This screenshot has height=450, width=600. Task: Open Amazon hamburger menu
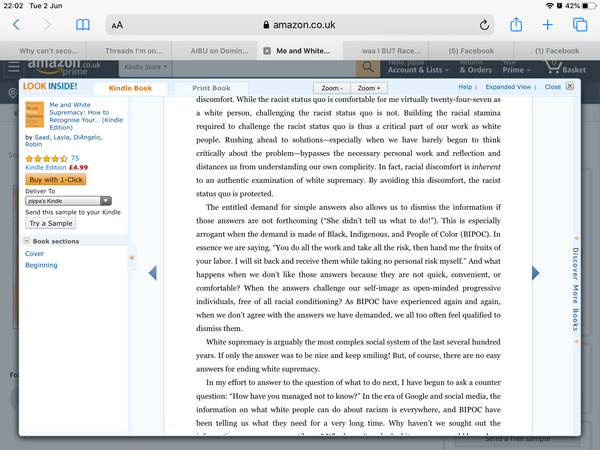coord(14,67)
